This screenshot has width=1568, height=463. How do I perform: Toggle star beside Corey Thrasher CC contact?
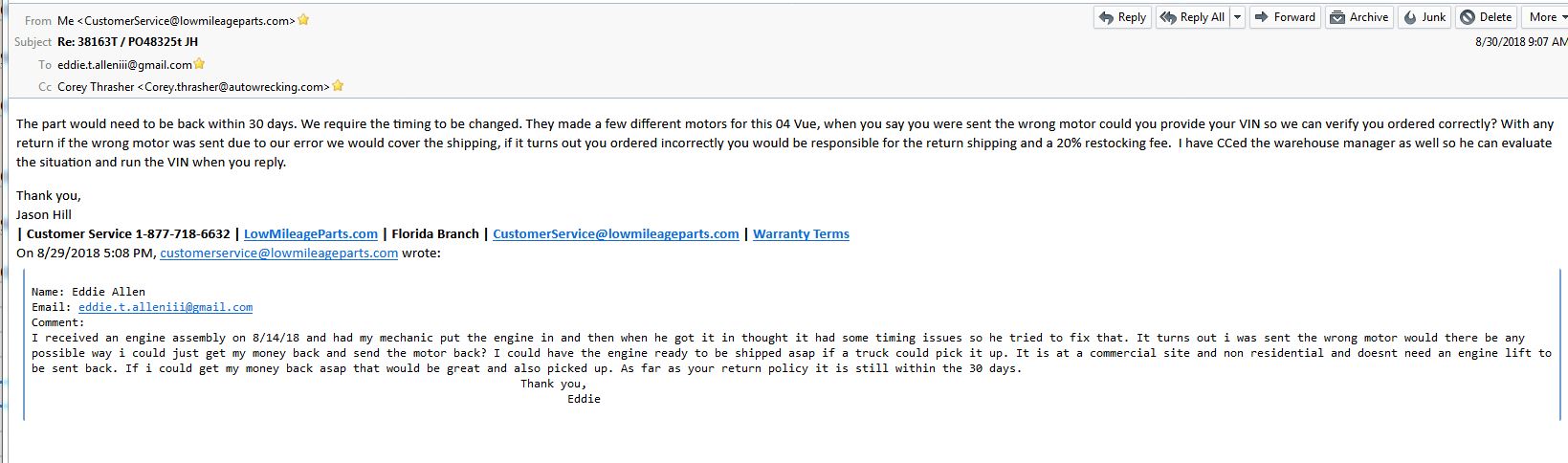338,86
